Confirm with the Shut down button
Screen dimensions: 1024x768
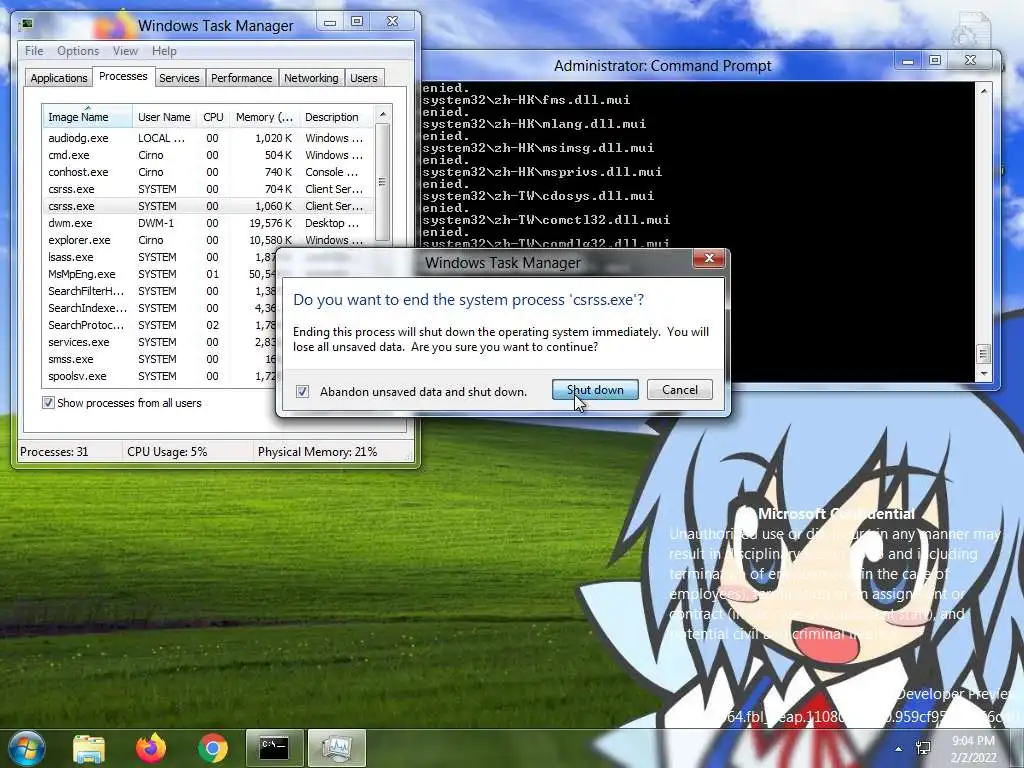click(595, 390)
